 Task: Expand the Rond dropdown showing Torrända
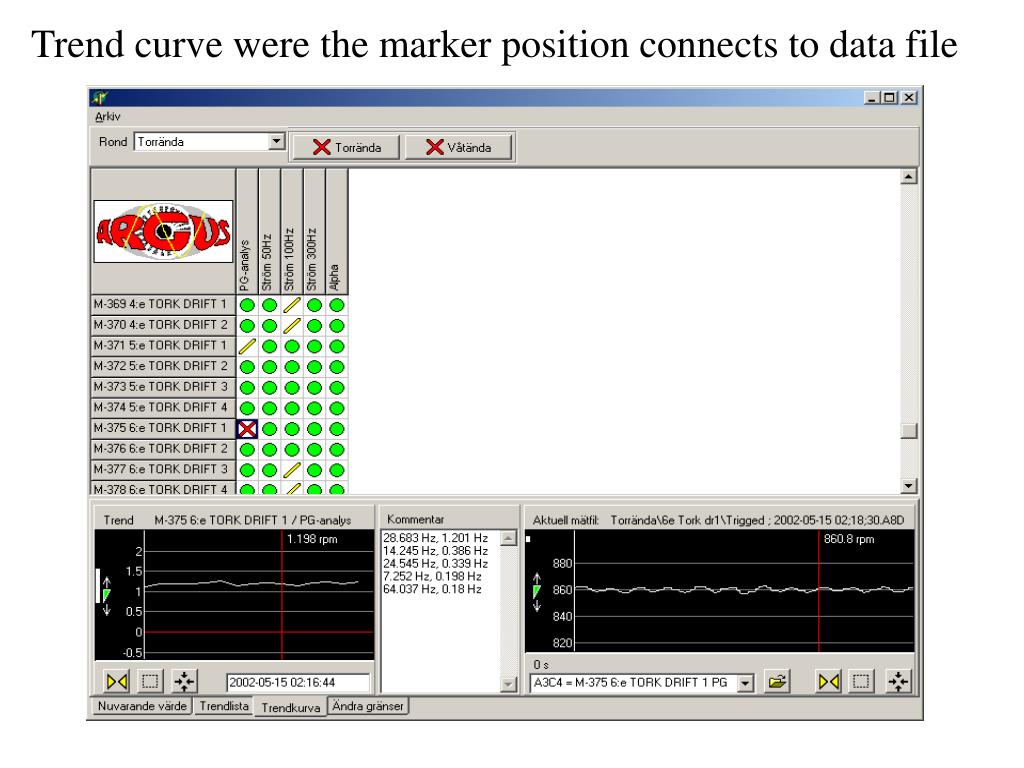tap(276, 141)
